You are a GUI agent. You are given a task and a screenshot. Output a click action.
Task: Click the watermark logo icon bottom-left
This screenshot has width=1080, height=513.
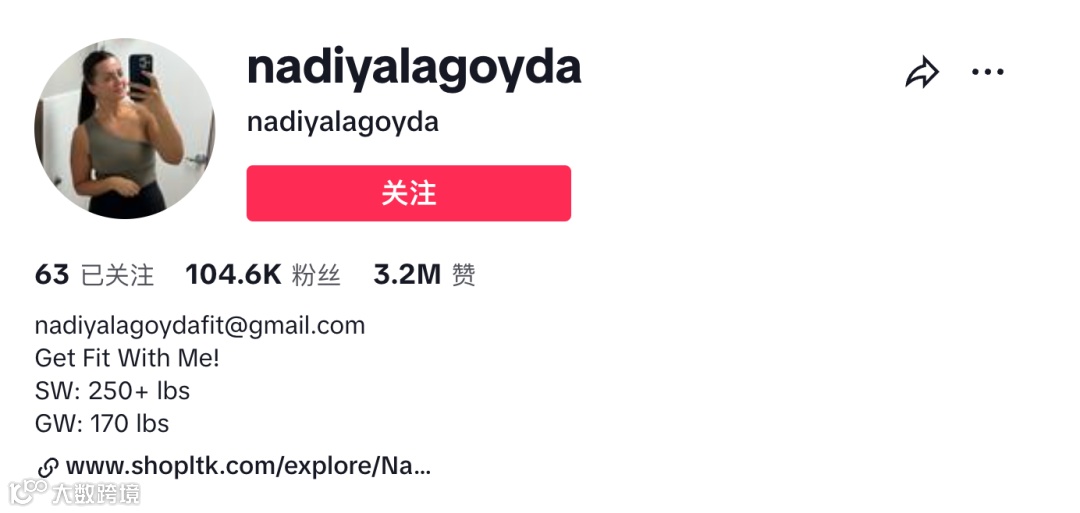tap(28, 493)
